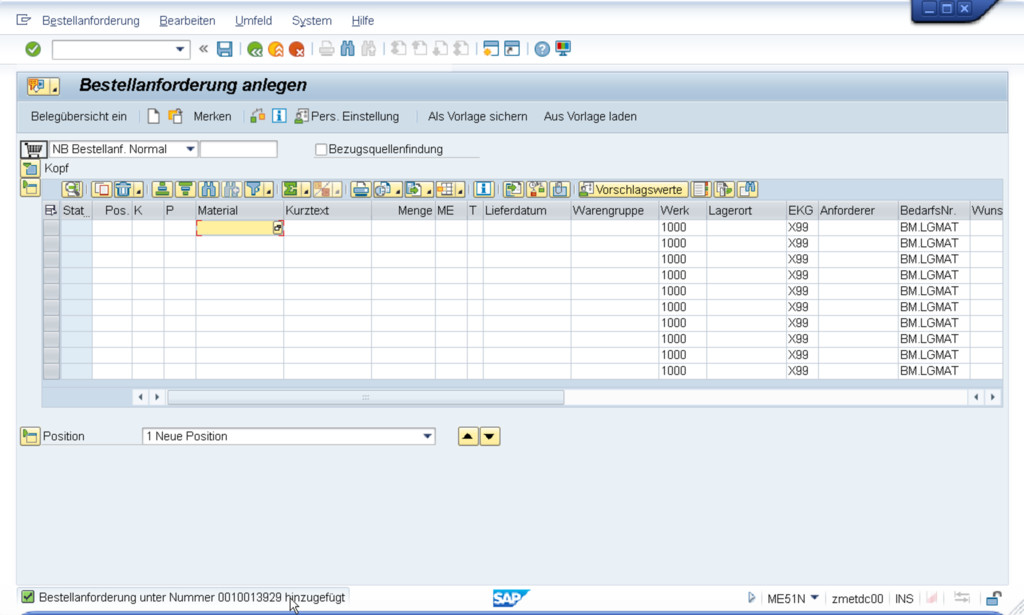
Task: Open the Umfeld menu
Action: [x=253, y=21]
